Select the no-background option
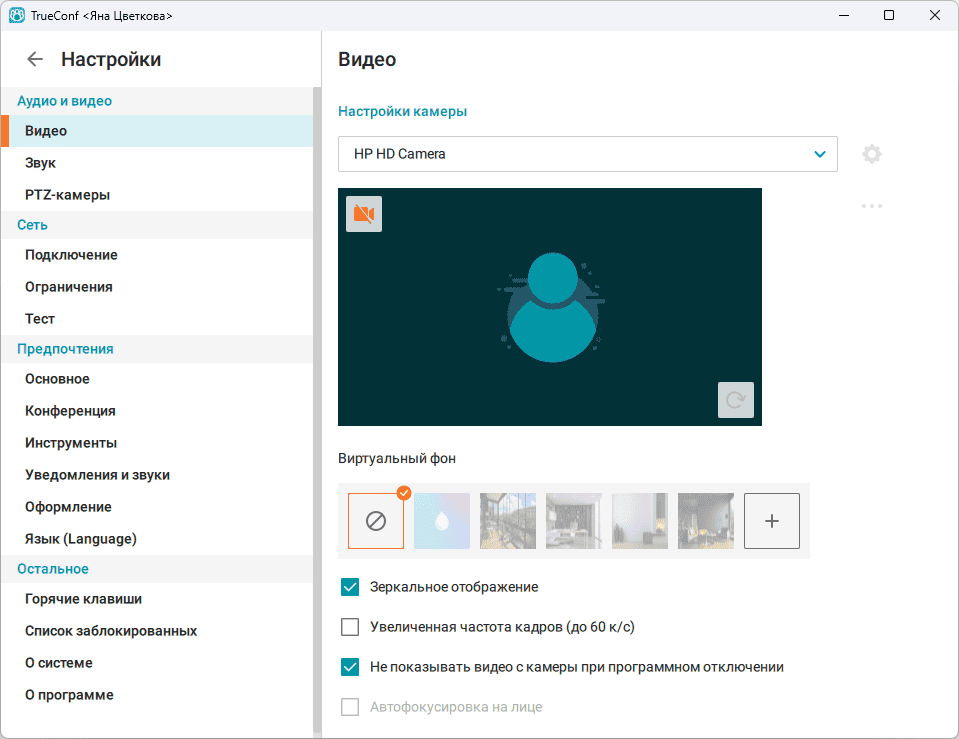This screenshot has height=739, width=959. 376,521
